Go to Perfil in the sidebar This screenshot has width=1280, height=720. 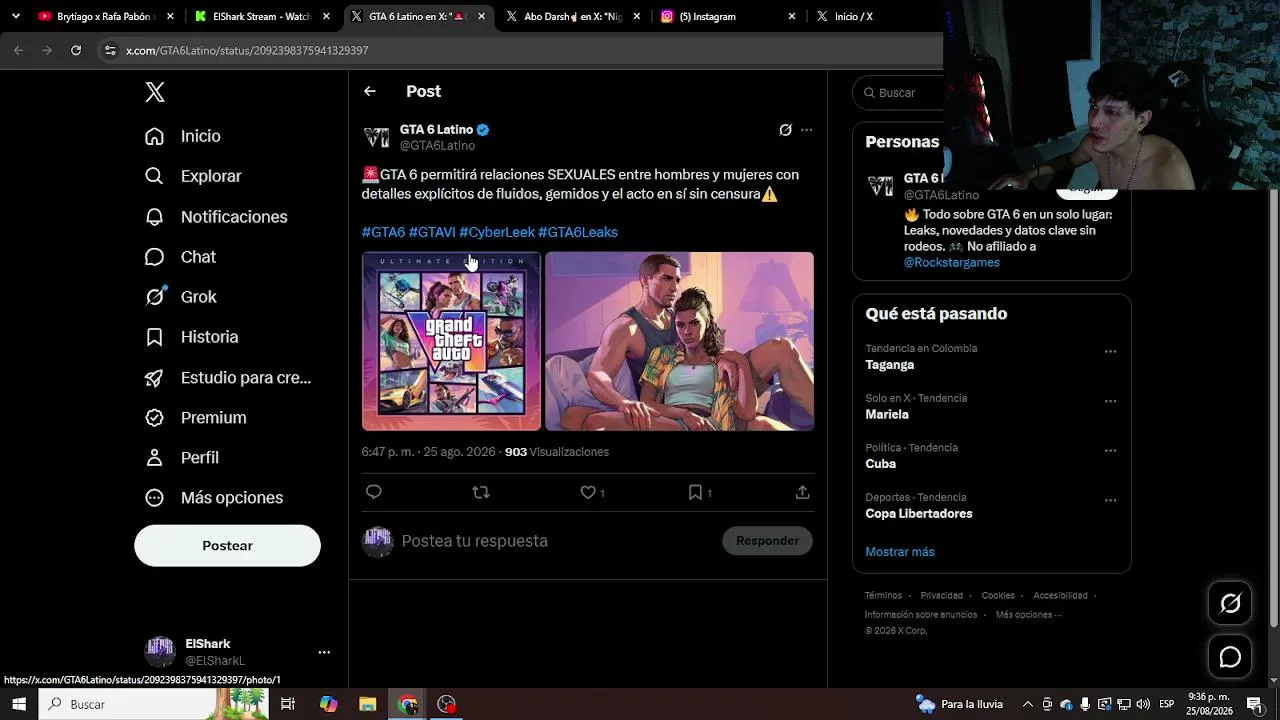[x=181, y=457]
